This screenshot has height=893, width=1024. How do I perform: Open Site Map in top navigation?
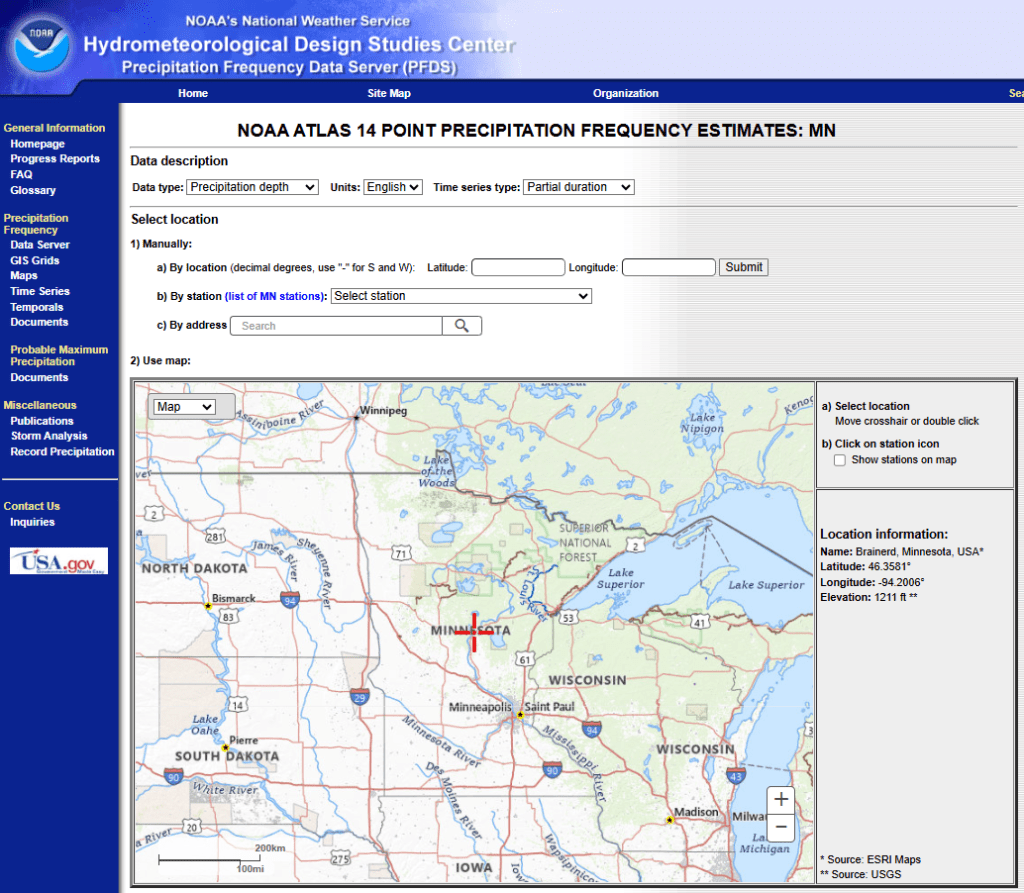click(389, 93)
